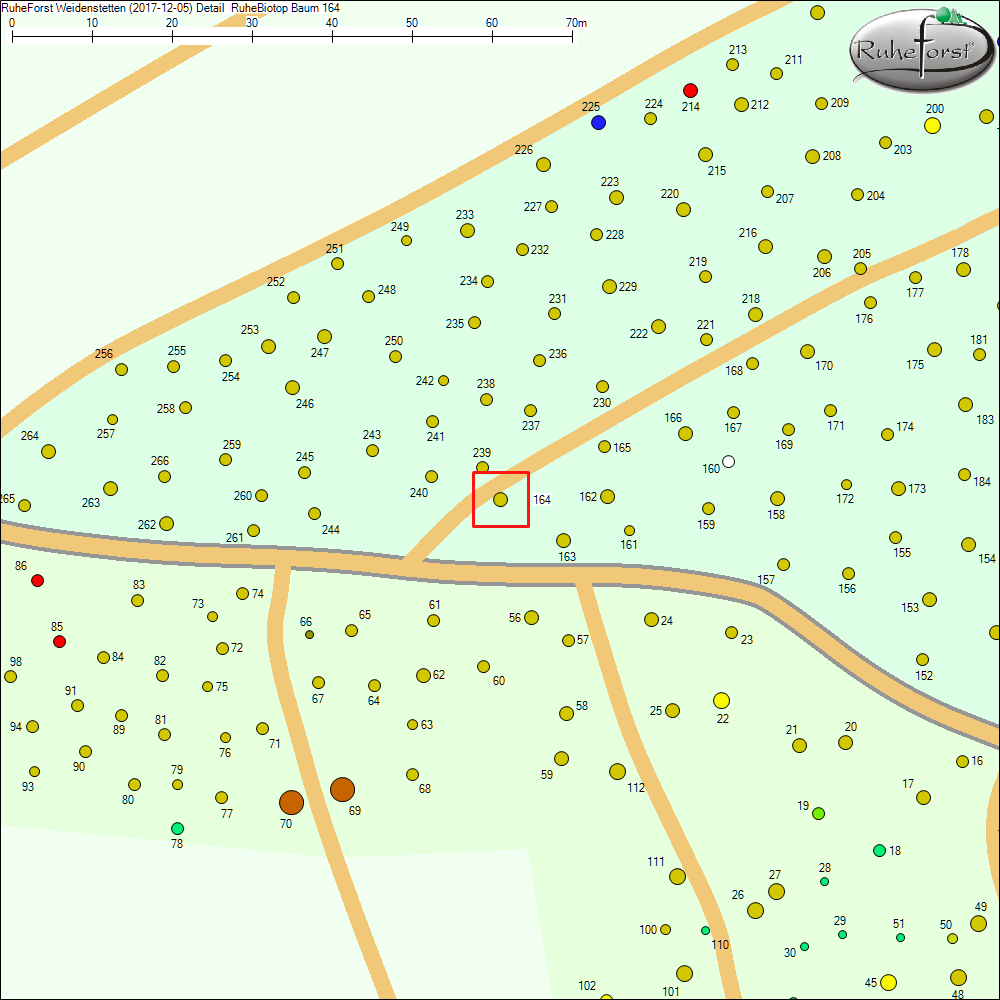The height and width of the screenshot is (1000, 1000).
Task: Click the highlighted tree 164 marker
Action: (500, 499)
